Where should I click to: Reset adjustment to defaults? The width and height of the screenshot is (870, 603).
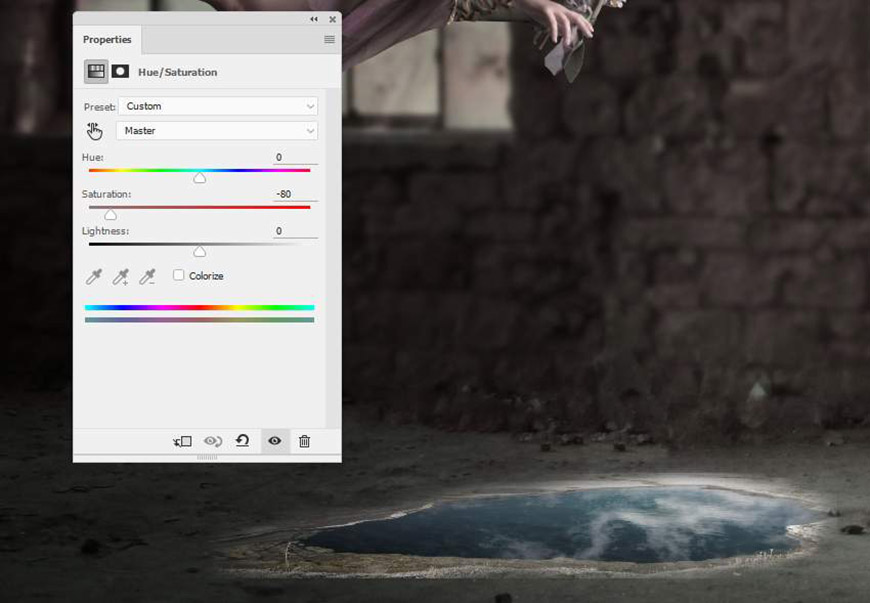click(x=242, y=441)
